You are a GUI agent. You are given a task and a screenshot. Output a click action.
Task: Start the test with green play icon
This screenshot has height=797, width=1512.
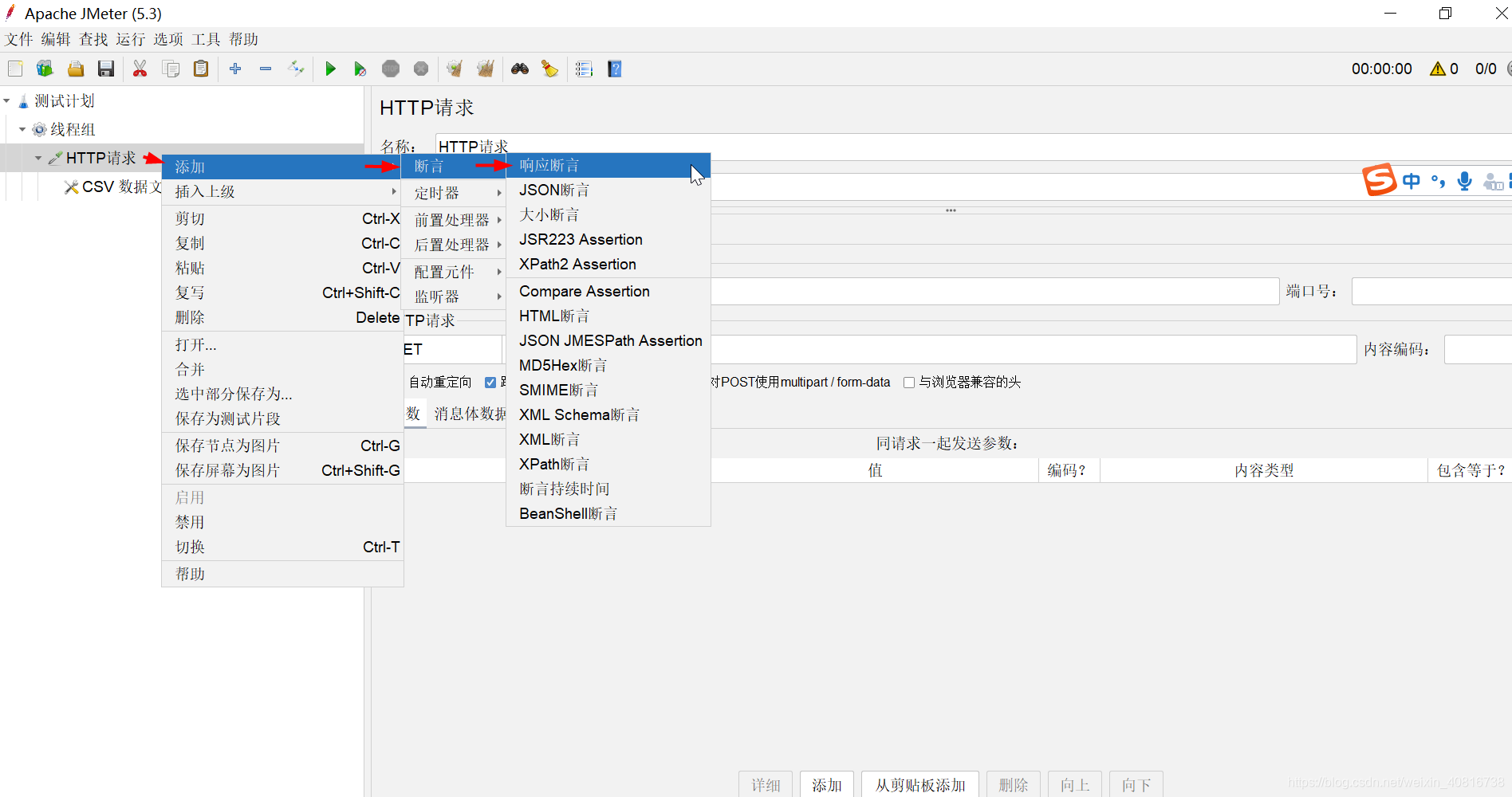point(330,69)
